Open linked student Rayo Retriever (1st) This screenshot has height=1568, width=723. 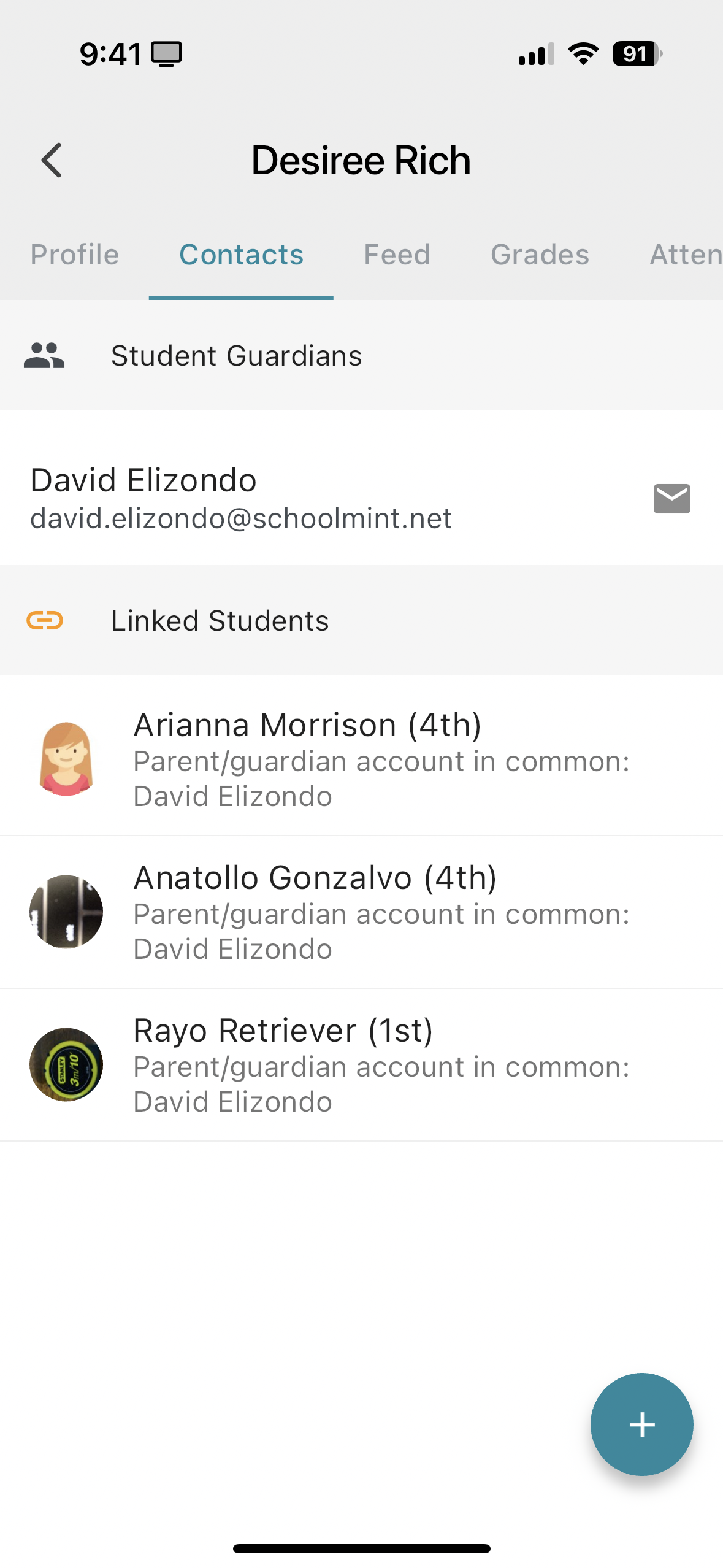point(361,1065)
